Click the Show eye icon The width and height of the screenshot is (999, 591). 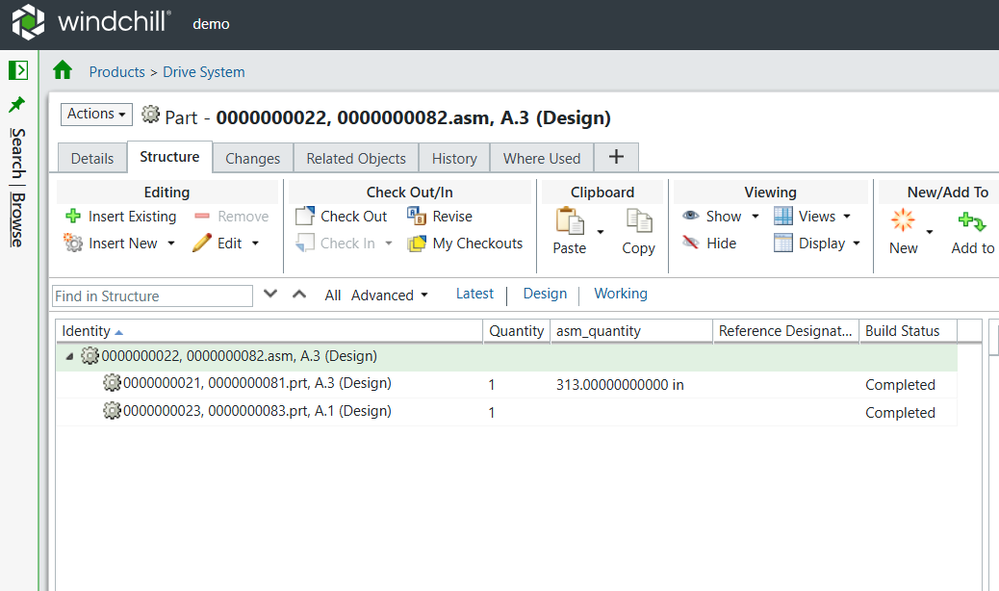[x=691, y=215]
